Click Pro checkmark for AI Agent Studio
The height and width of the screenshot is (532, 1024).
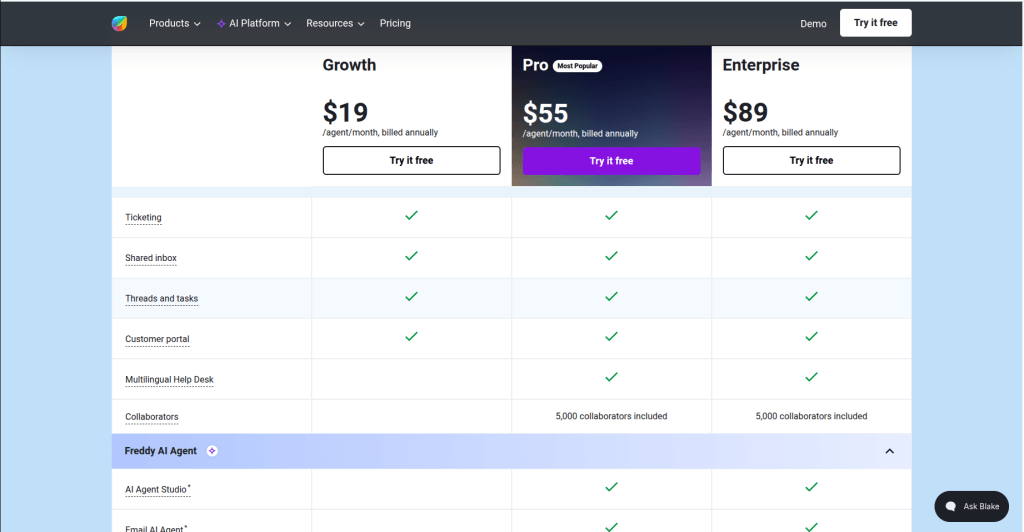(611, 487)
